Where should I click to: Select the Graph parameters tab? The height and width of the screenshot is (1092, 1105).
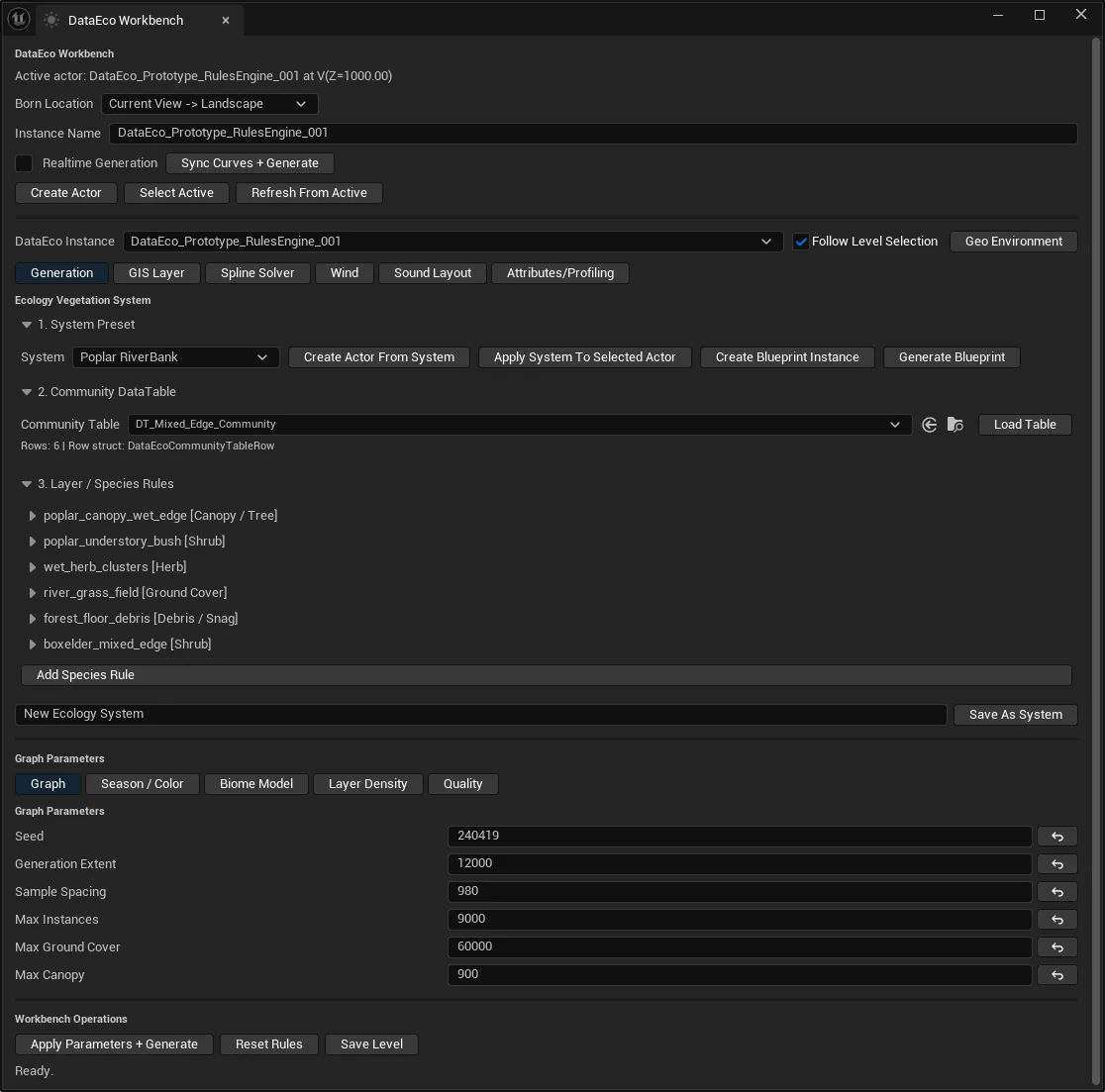tap(48, 784)
